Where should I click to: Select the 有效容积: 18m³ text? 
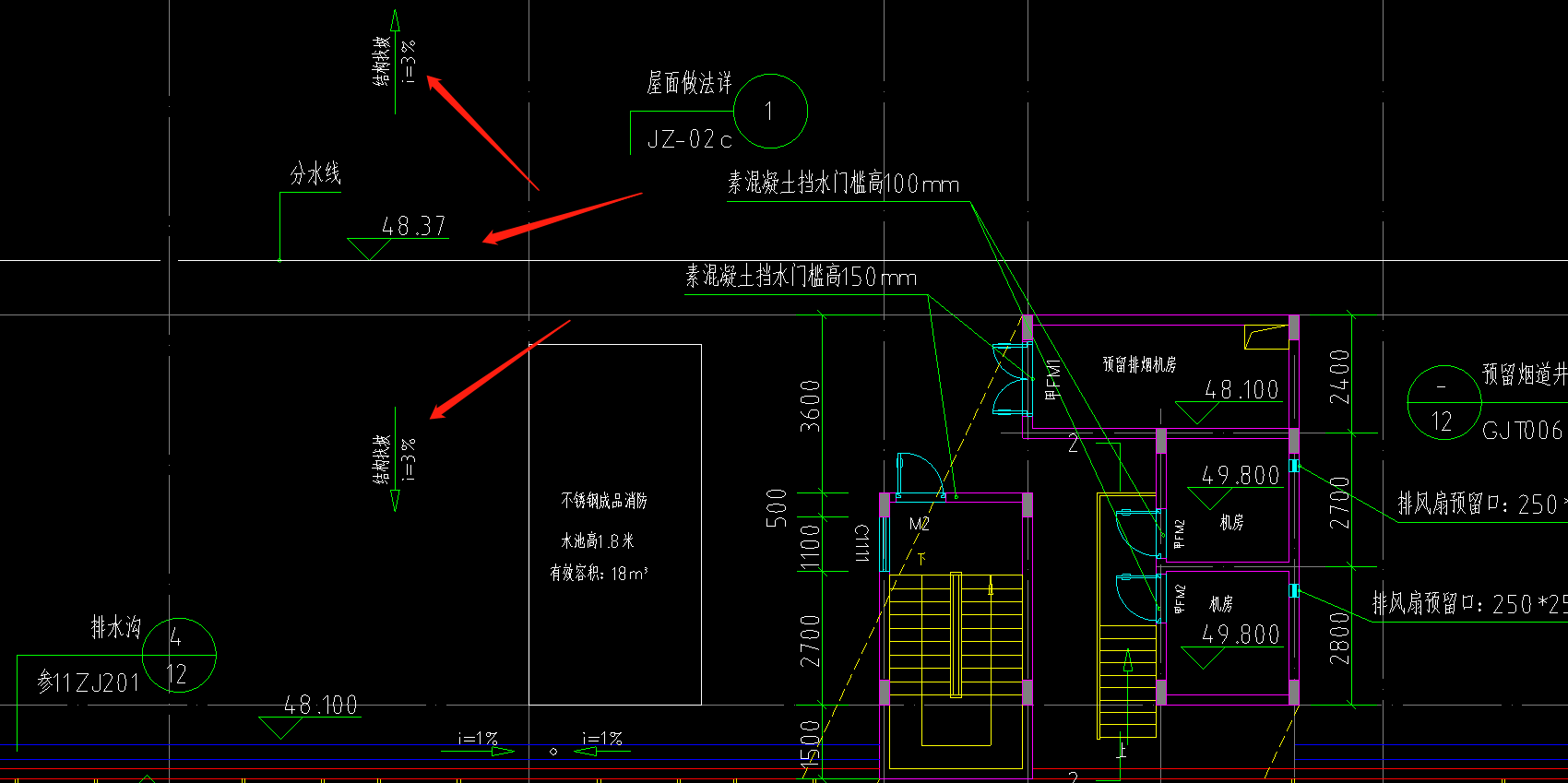pyautogui.click(x=599, y=574)
